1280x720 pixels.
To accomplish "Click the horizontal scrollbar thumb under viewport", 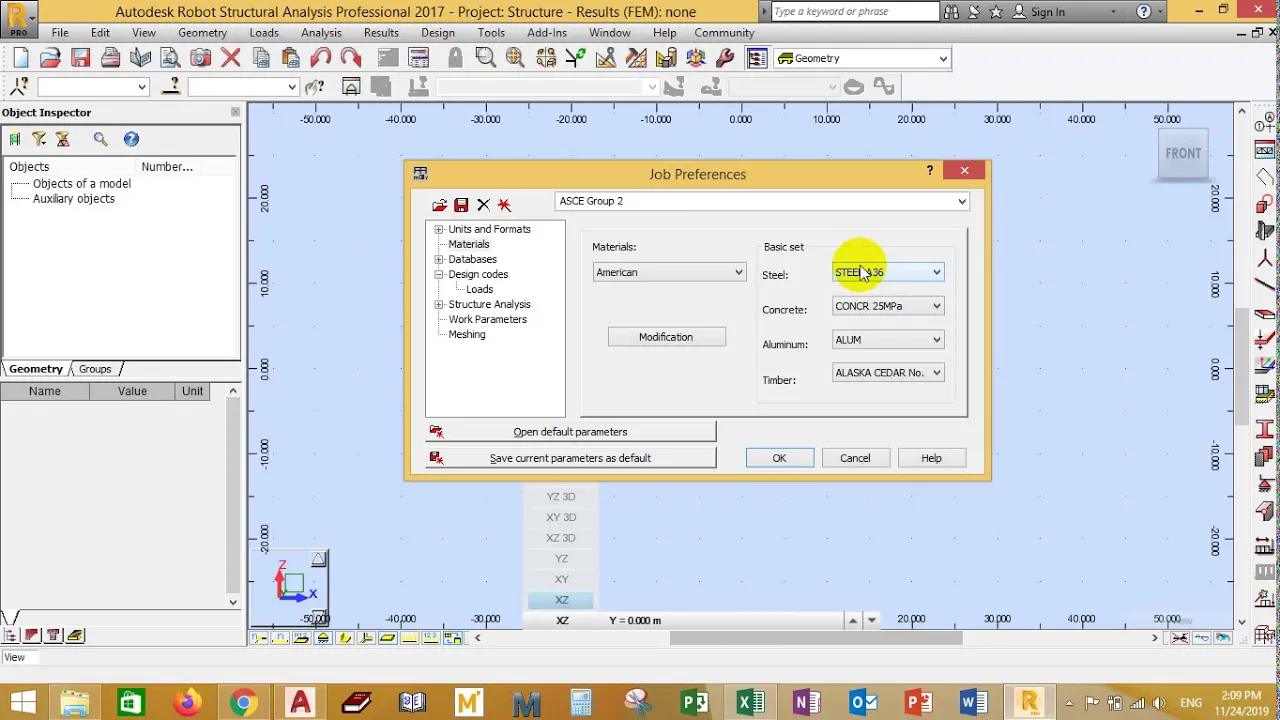I will (816, 638).
